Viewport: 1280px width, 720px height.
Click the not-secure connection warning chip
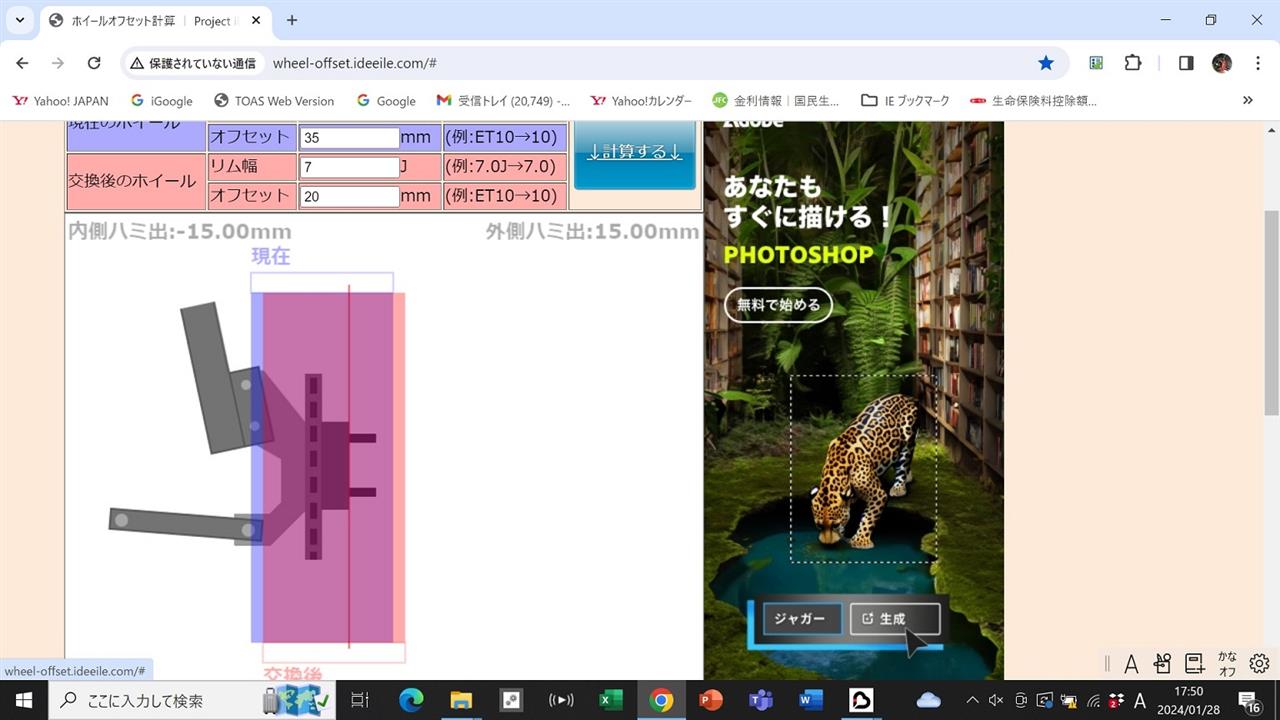click(192, 63)
